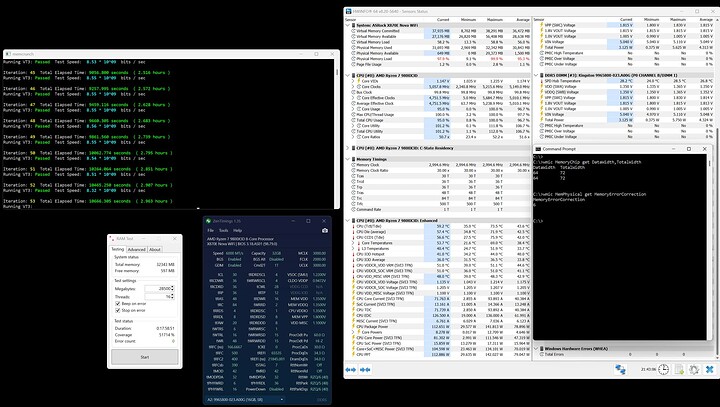Click icon beside Bus Clock row

click(x=354, y=92)
